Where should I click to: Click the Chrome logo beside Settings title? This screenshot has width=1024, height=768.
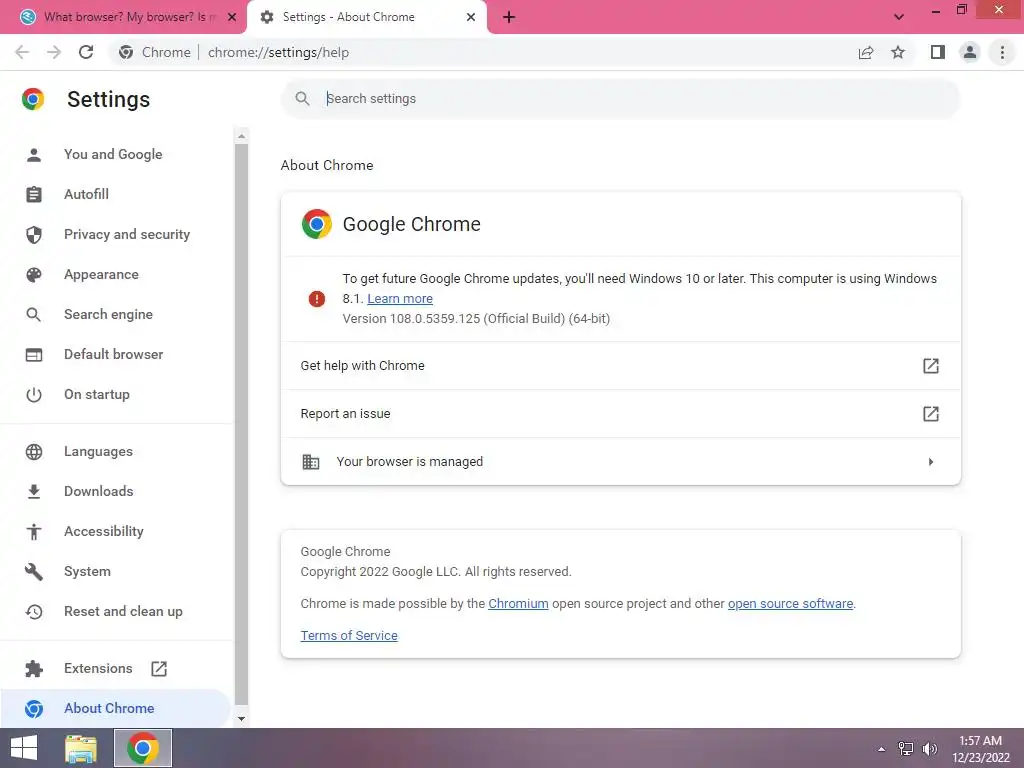tap(33, 99)
